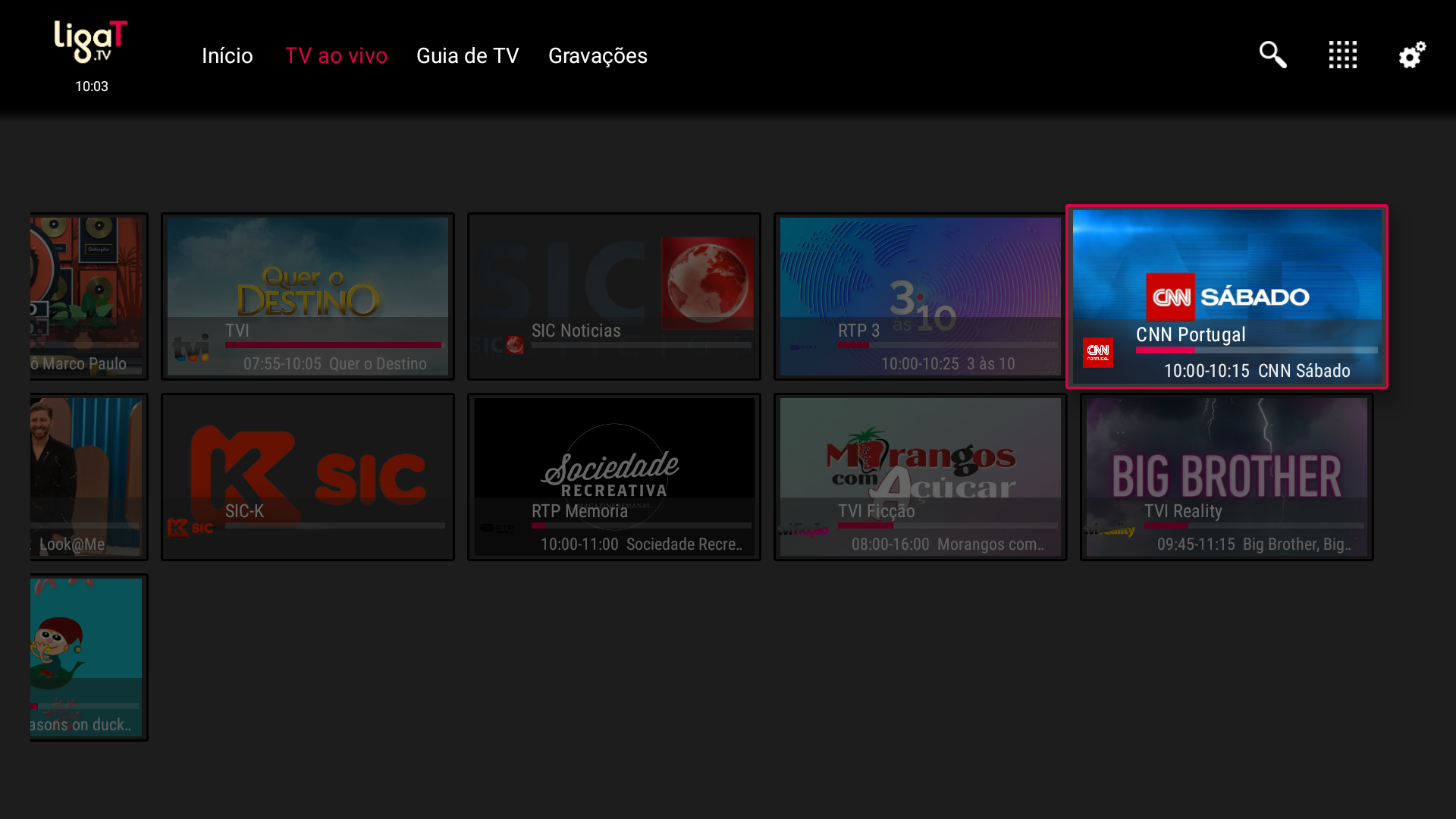Open CNN Portugal channel tile

pyautogui.click(x=1227, y=297)
